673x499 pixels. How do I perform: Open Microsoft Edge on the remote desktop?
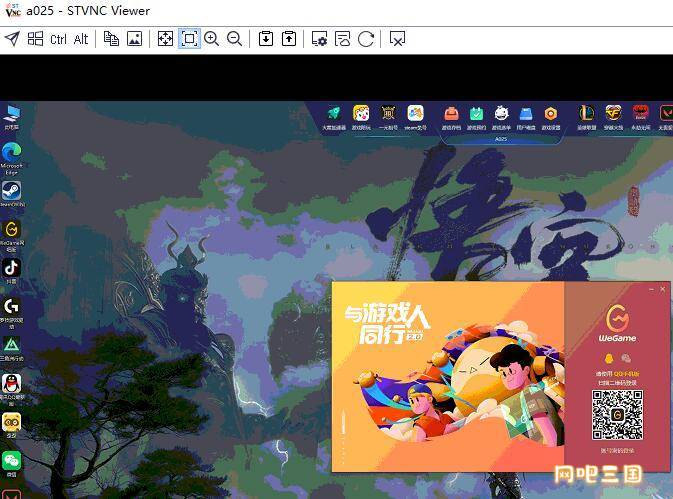(x=12, y=152)
